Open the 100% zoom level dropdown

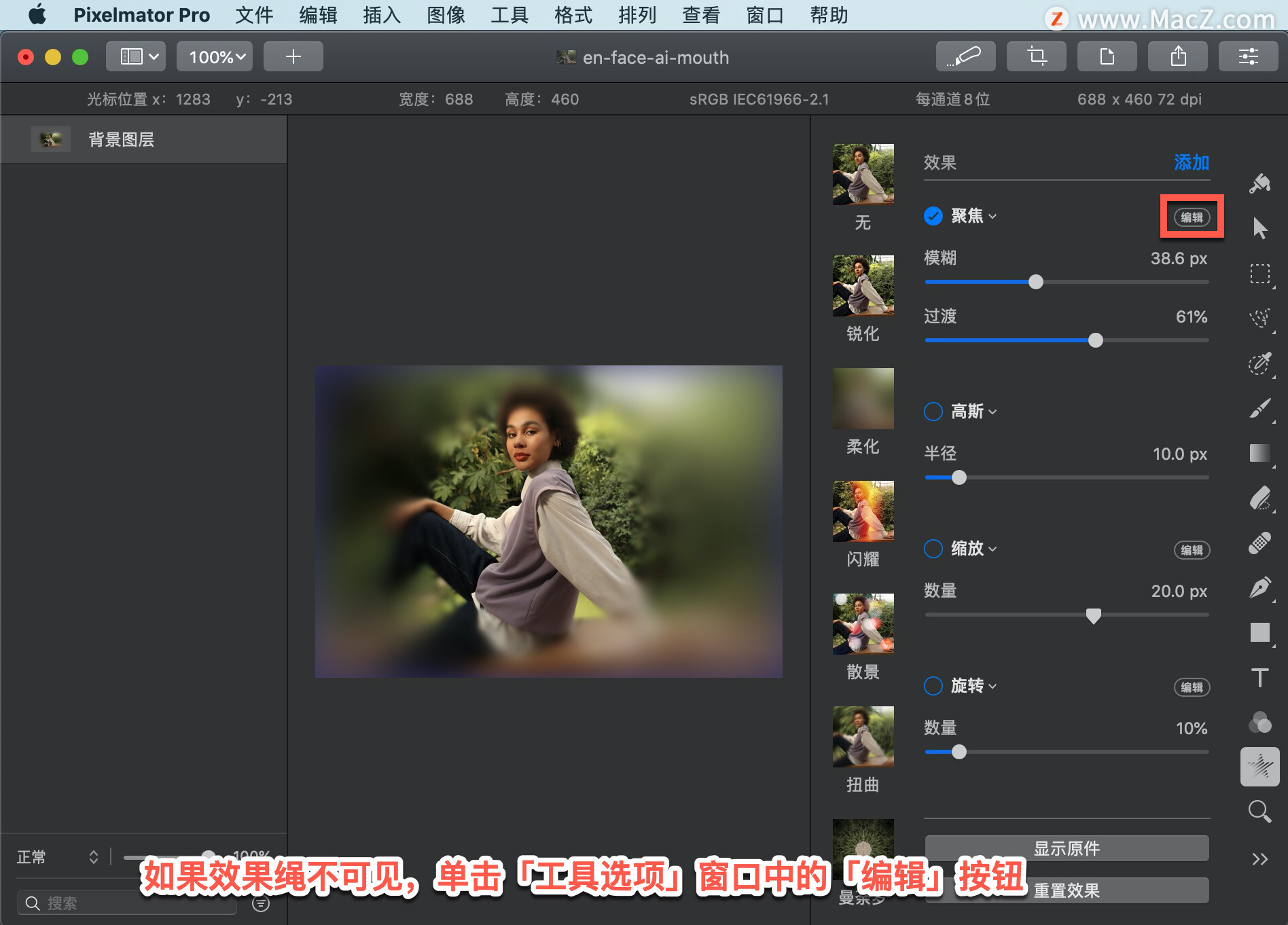[x=215, y=56]
